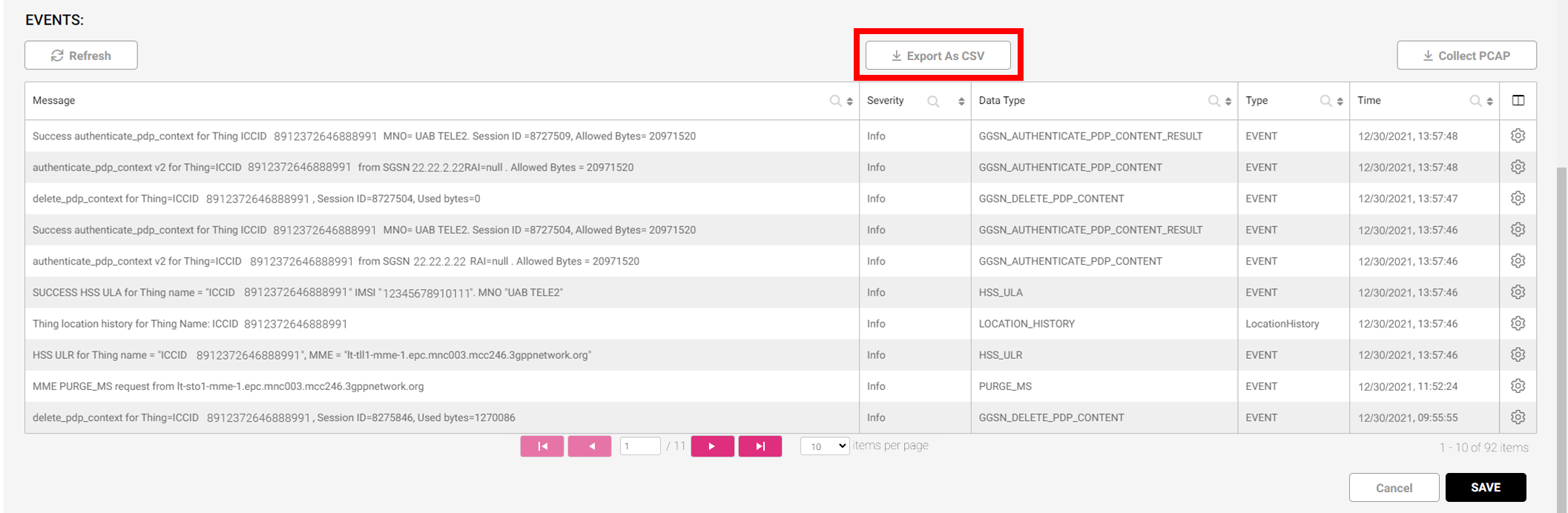Open gear for 13:57:46 GGSN_AUTHENTICATE_PDP_CONTENT row
The height and width of the screenshot is (513, 1568).
1518,261
